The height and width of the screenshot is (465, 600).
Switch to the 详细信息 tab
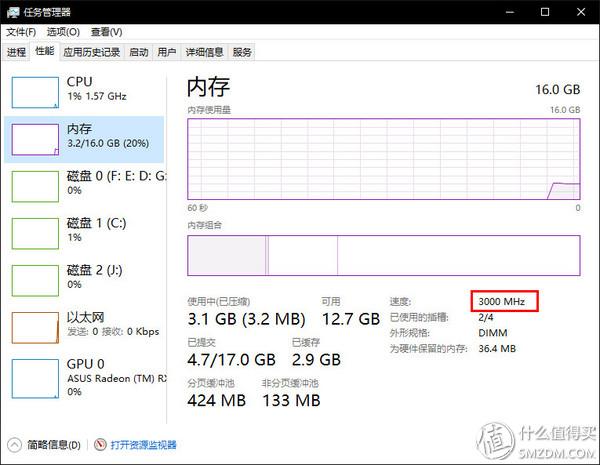(x=204, y=52)
